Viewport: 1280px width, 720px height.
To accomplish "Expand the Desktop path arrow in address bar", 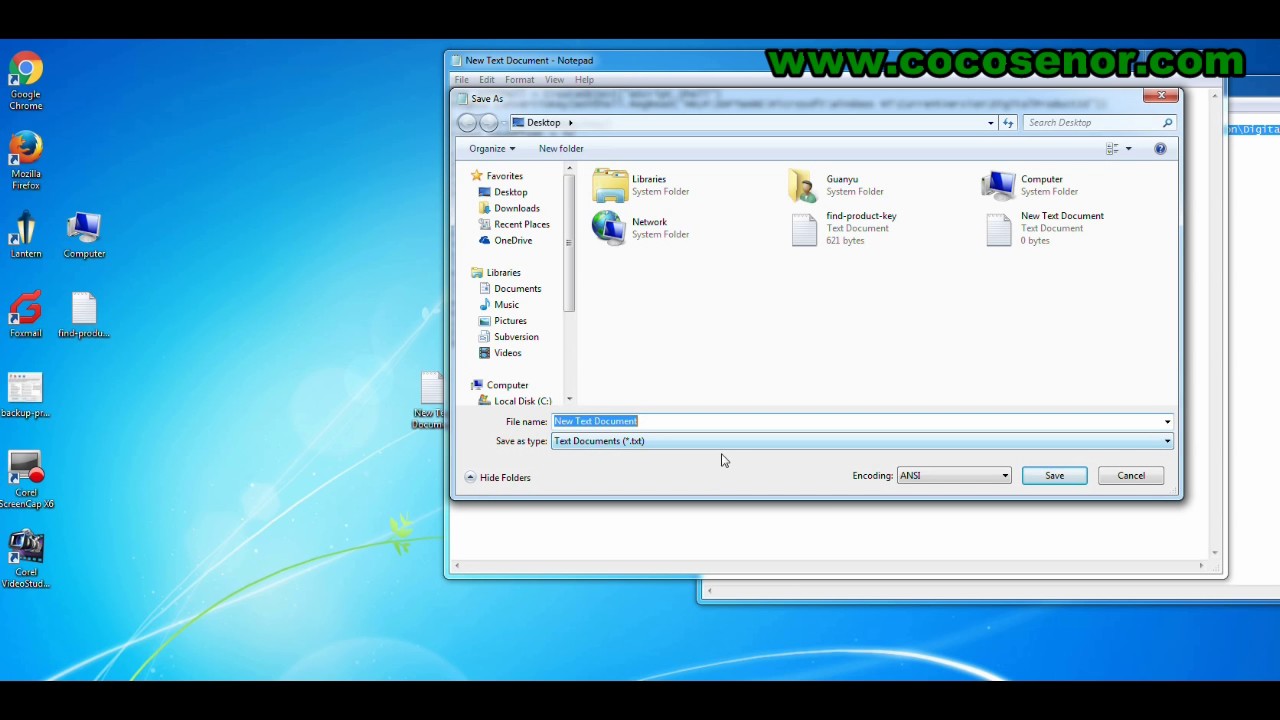I will 570,123.
